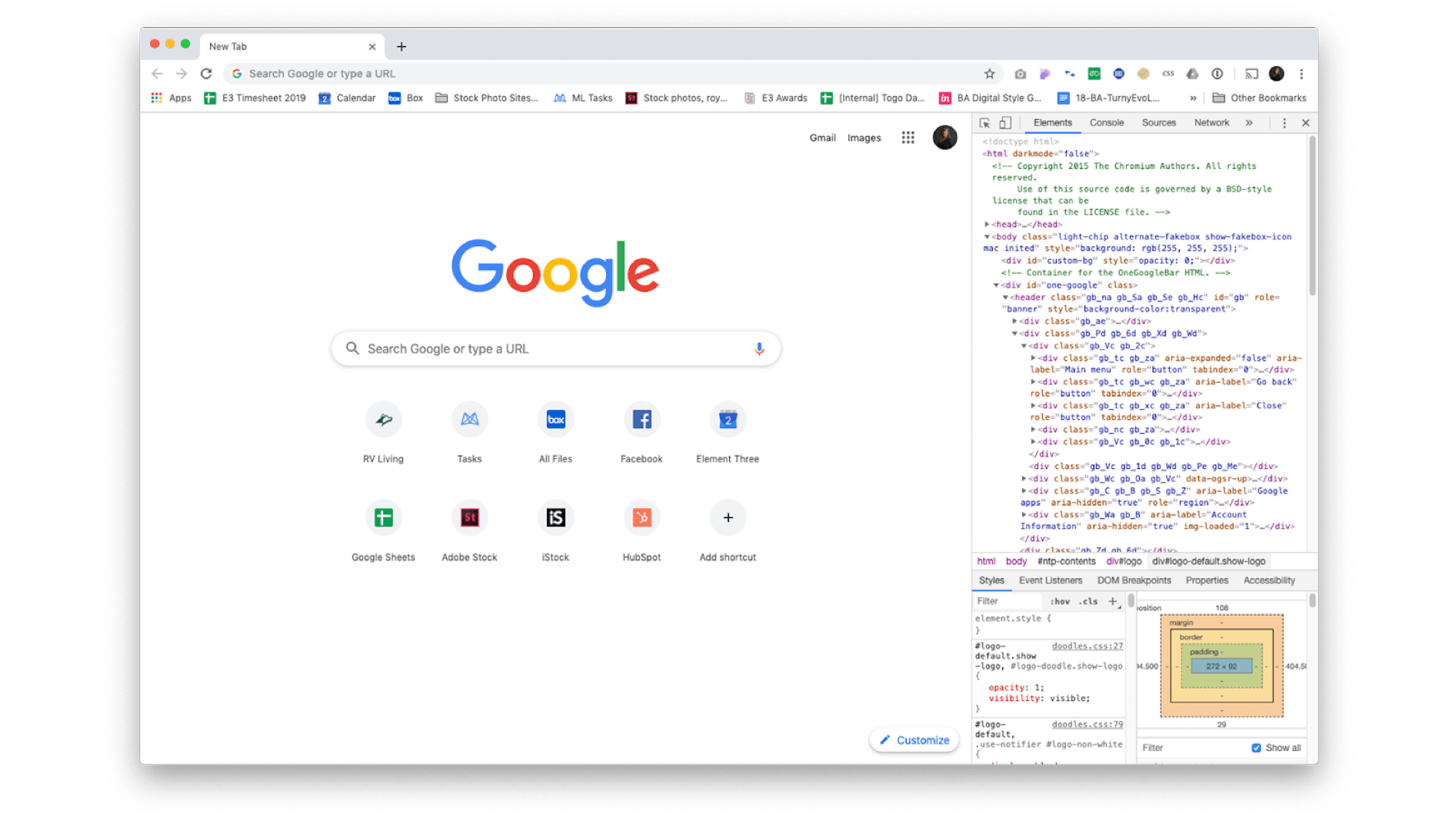Click the Customize button
The height and width of the screenshot is (818, 1456).
[915, 740]
